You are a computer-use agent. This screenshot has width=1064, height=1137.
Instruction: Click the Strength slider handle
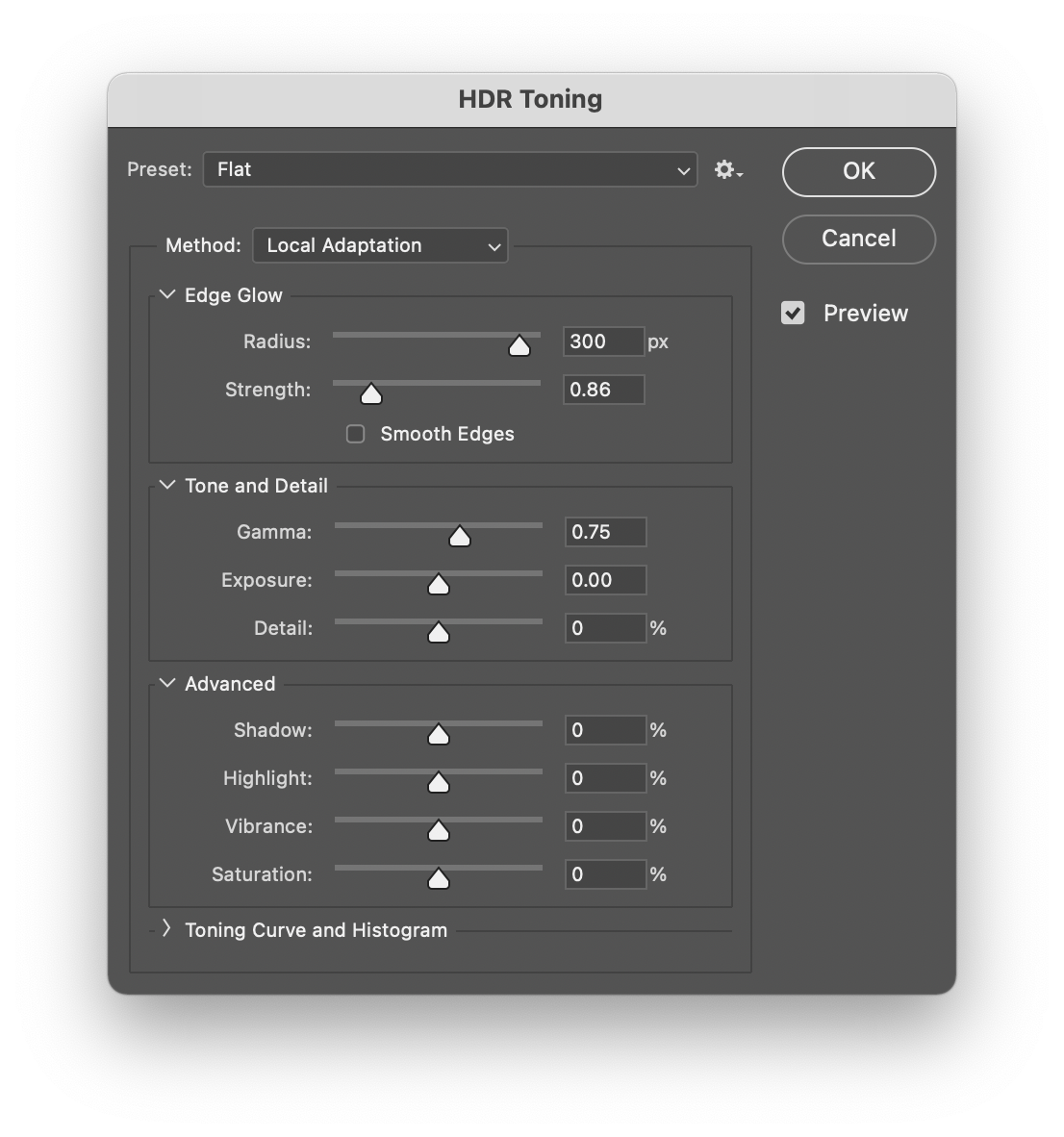click(x=371, y=393)
